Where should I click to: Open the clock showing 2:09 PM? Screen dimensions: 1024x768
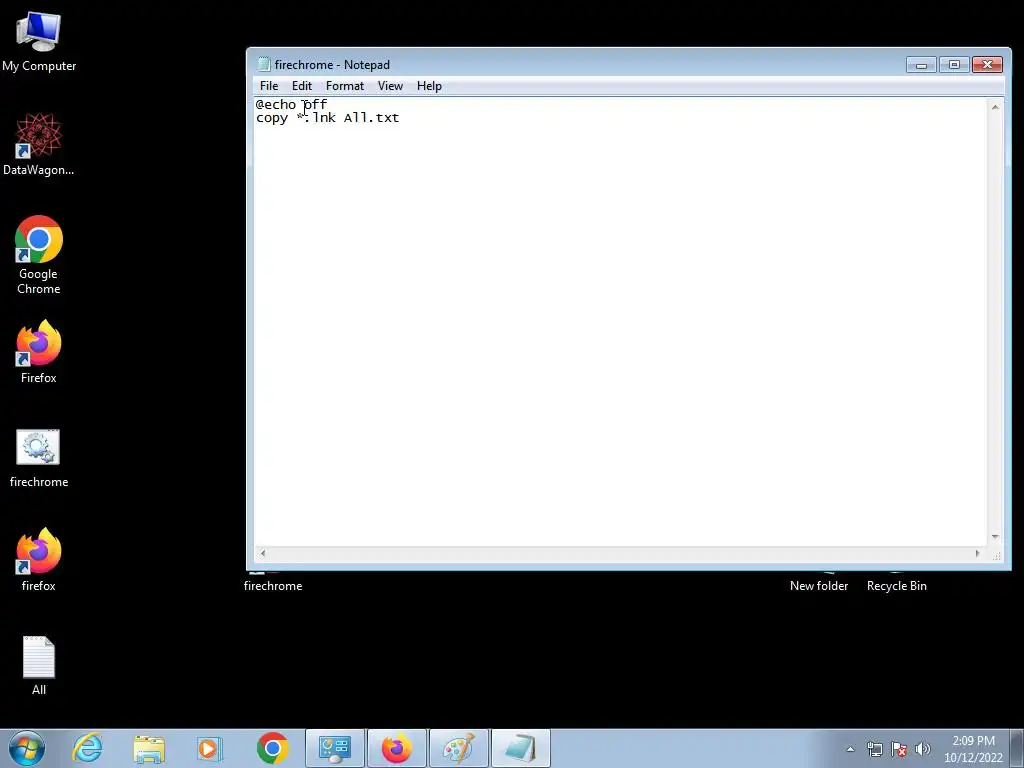(x=973, y=749)
